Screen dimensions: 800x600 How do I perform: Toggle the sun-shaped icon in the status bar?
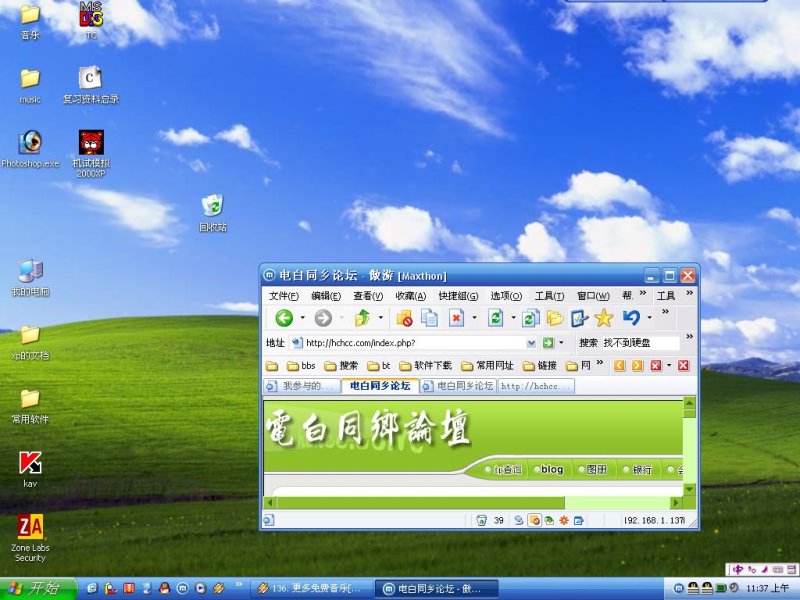(565, 520)
